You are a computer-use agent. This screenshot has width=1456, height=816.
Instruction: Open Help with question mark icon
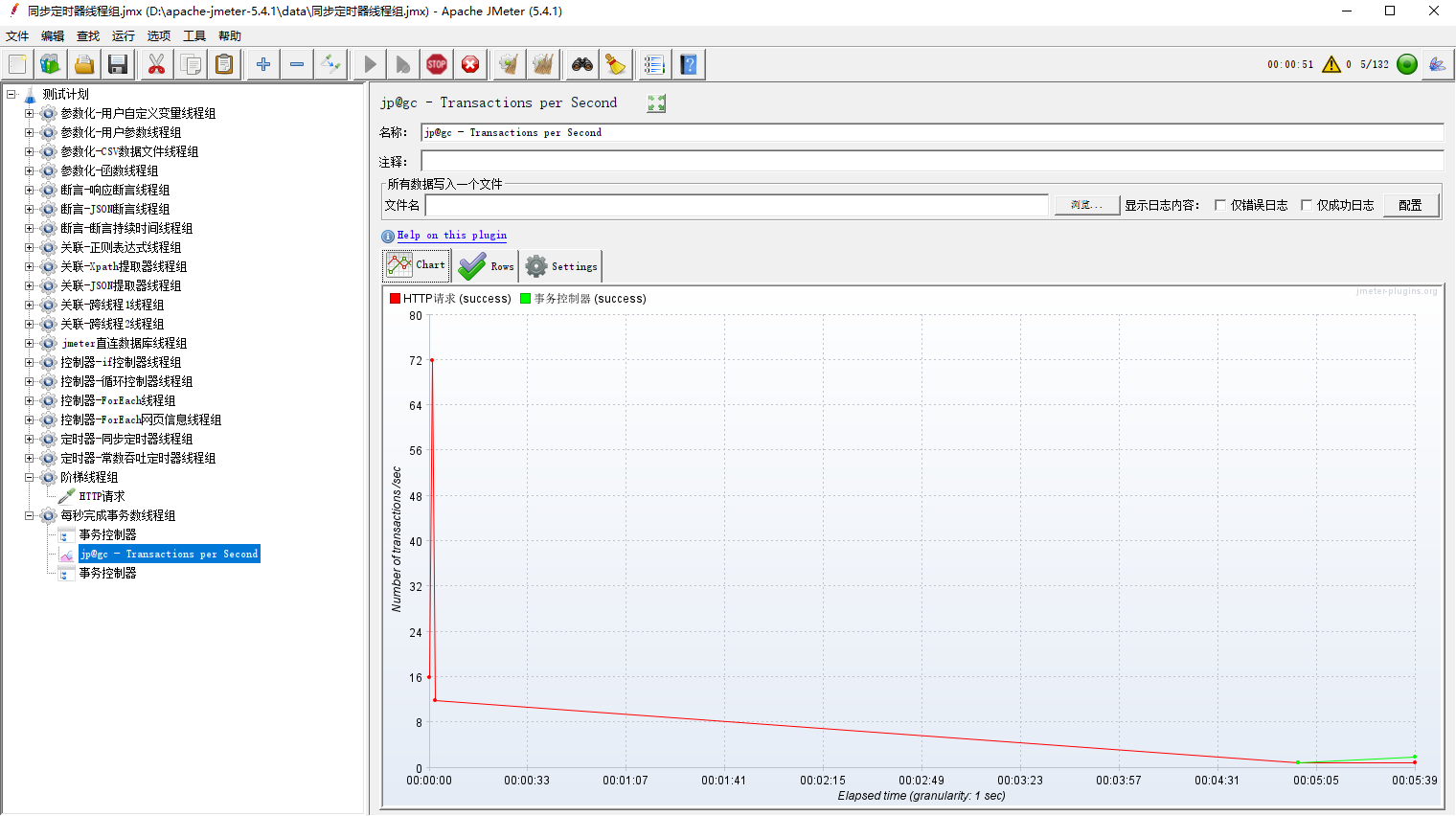pos(689,64)
